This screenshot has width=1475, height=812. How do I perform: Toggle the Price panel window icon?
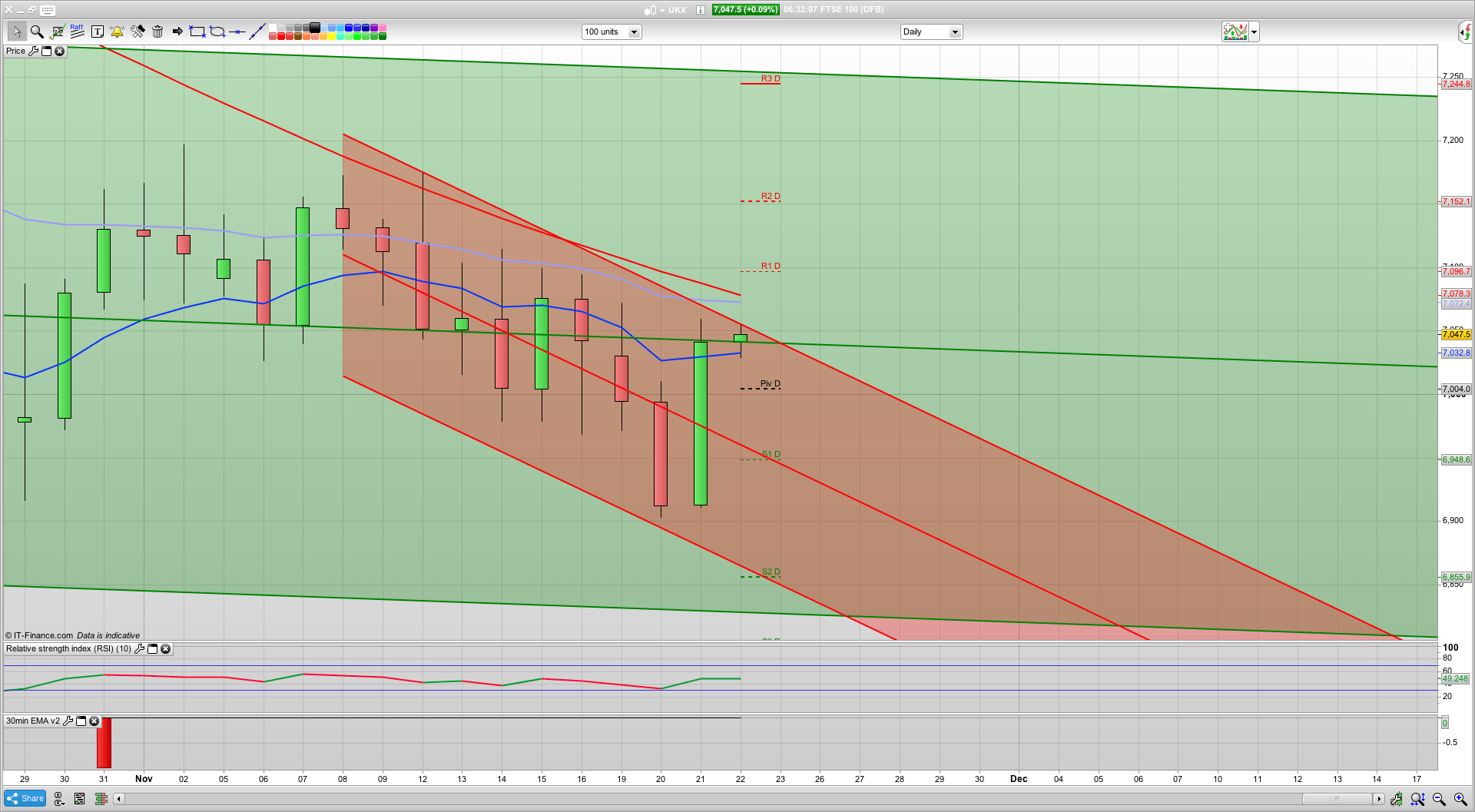(46, 51)
